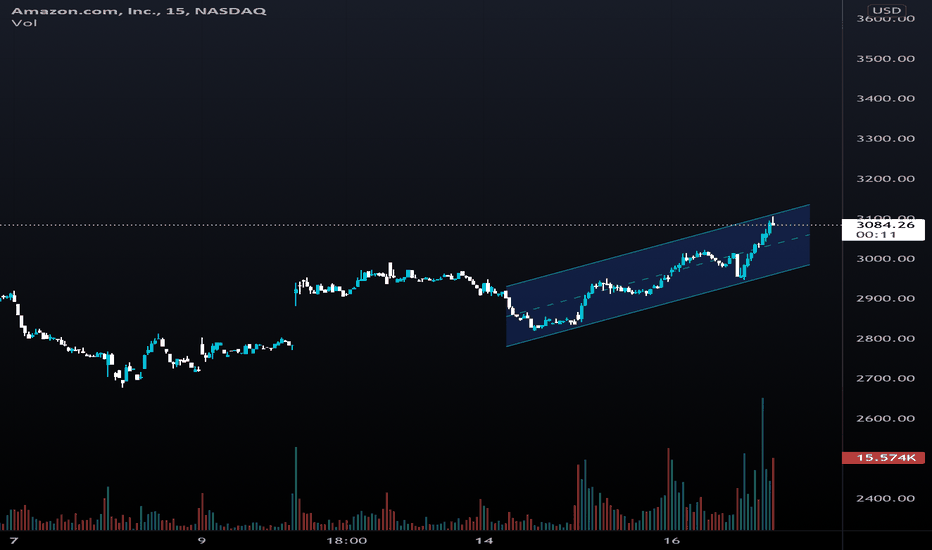Click the USD currency button
Viewport: 932px width, 550px height.
click(x=886, y=10)
